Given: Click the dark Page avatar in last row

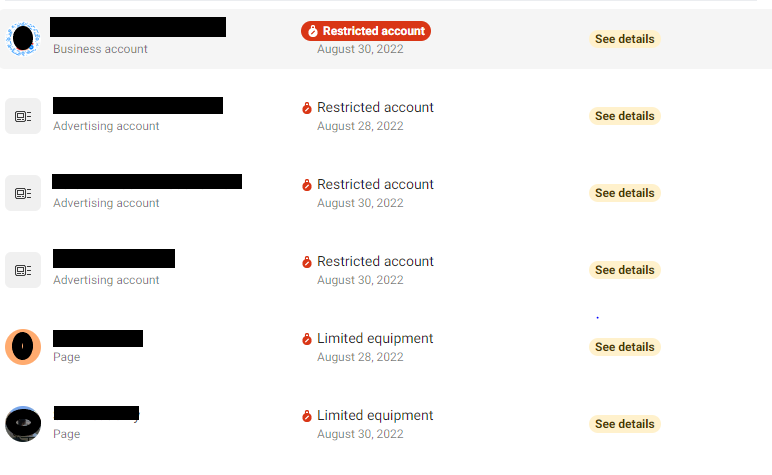Looking at the screenshot, I should point(23,424).
